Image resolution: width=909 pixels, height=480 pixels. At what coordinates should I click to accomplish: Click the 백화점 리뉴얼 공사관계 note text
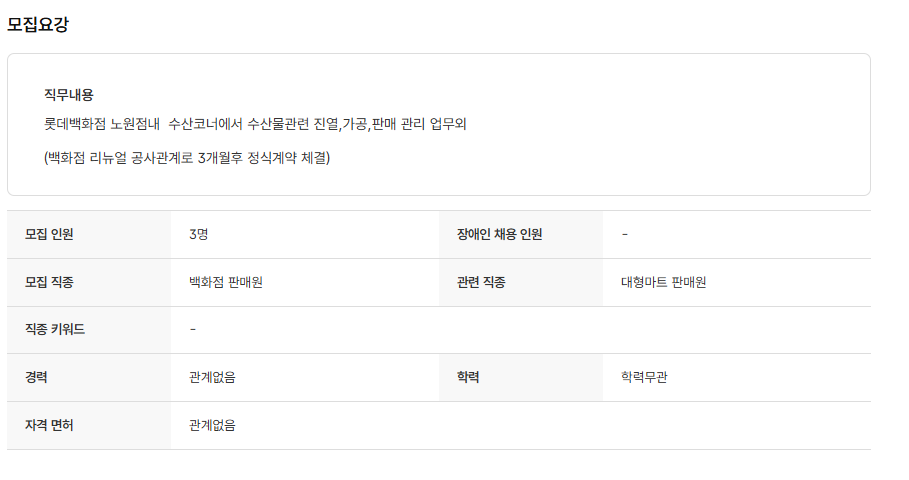point(187,158)
